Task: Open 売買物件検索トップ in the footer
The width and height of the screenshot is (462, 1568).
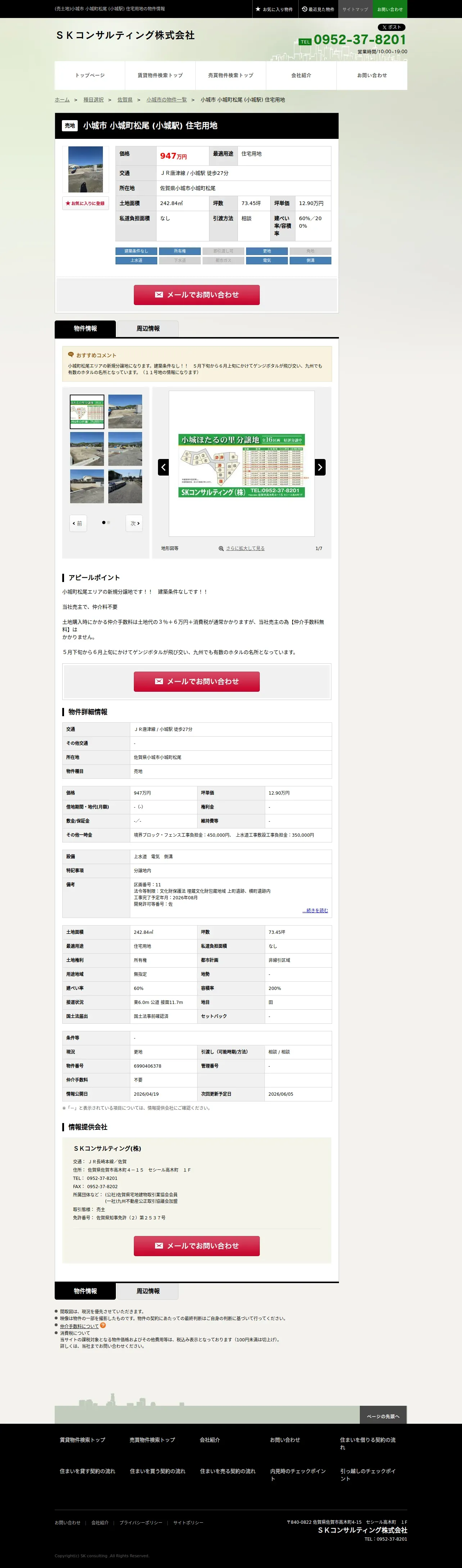Action: [152, 1440]
